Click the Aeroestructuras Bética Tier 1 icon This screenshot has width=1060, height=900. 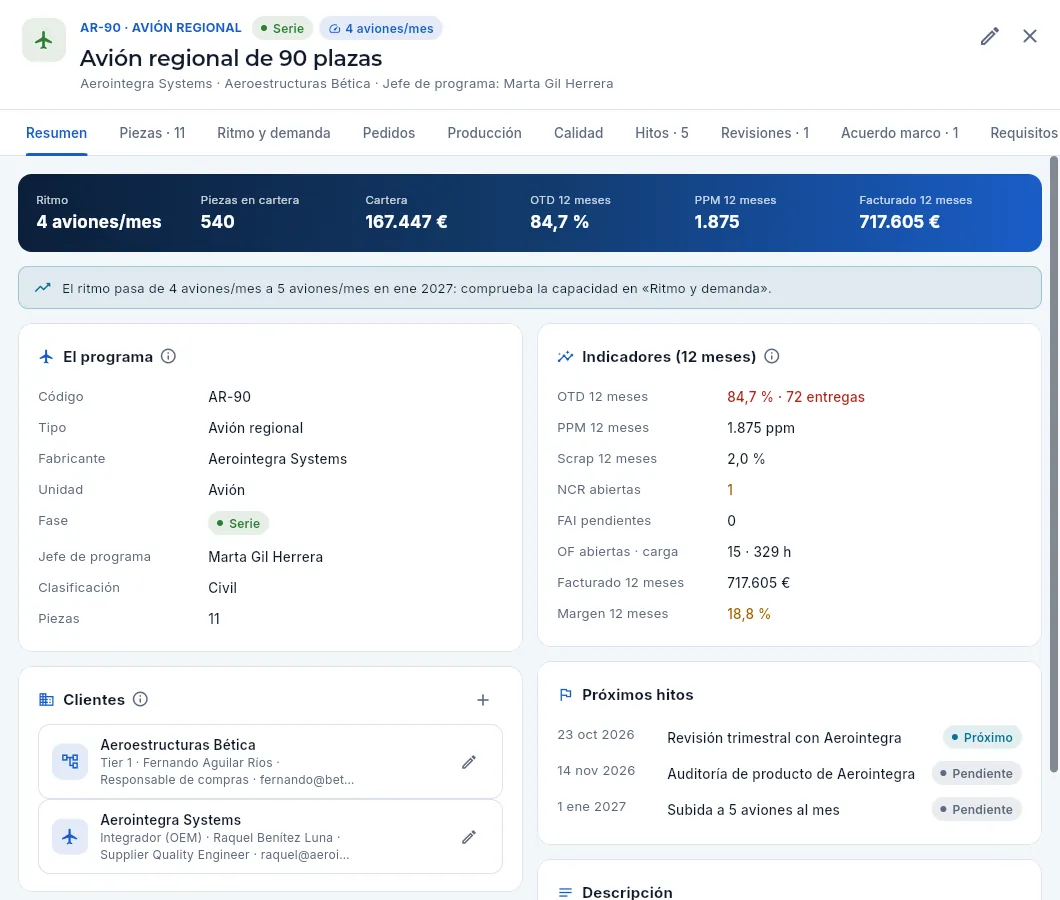click(70, 762)
